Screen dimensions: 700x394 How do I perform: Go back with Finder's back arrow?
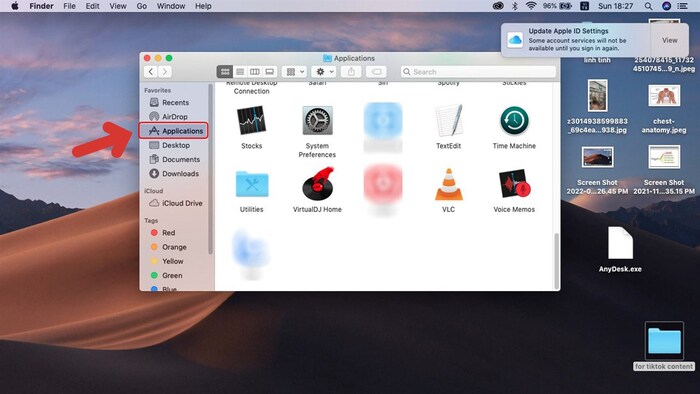151,71
